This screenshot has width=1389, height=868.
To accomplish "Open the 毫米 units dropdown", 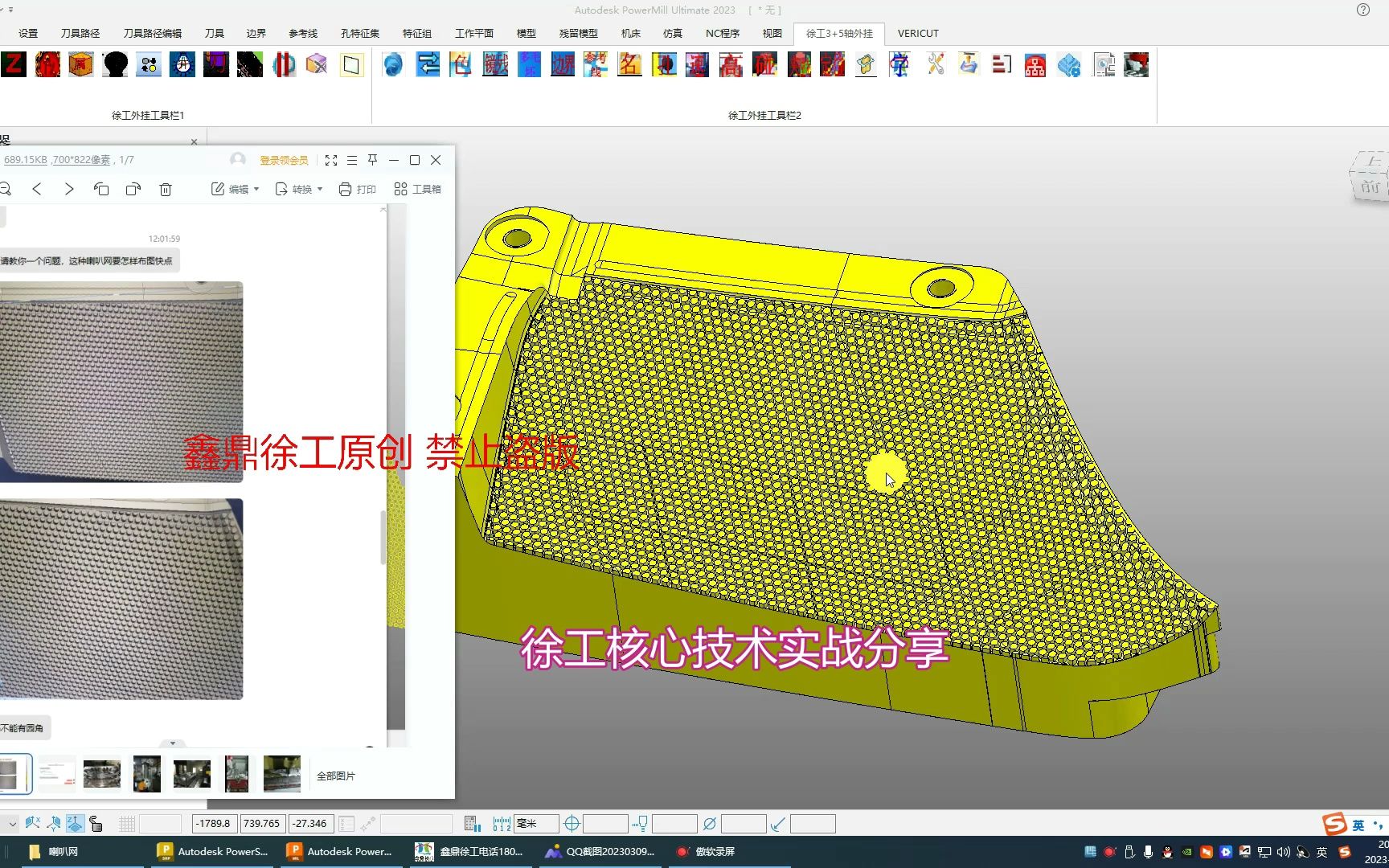I will tap(536, 824).
